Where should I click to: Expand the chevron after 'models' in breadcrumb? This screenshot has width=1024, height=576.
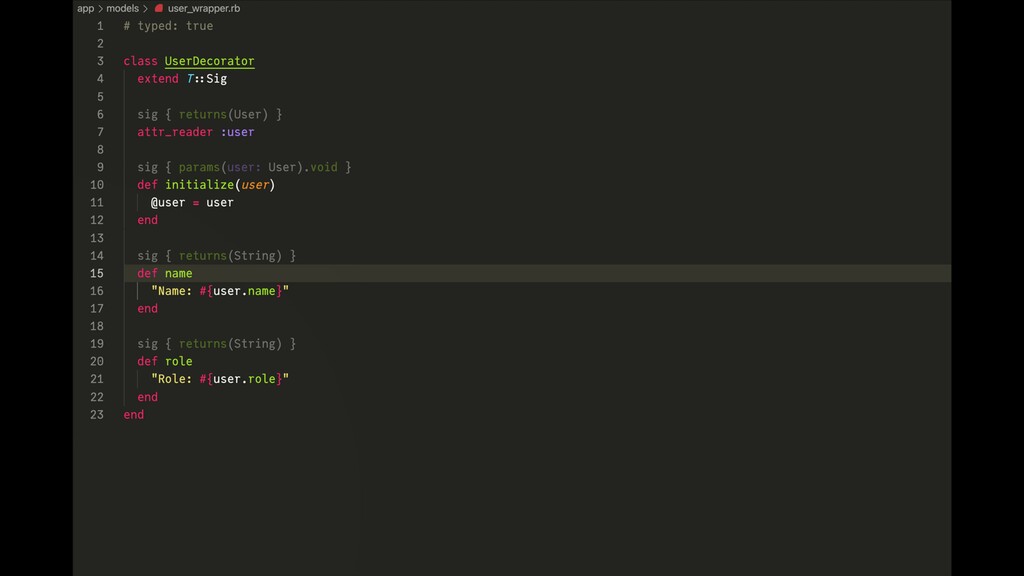click(x=145, y=8)
